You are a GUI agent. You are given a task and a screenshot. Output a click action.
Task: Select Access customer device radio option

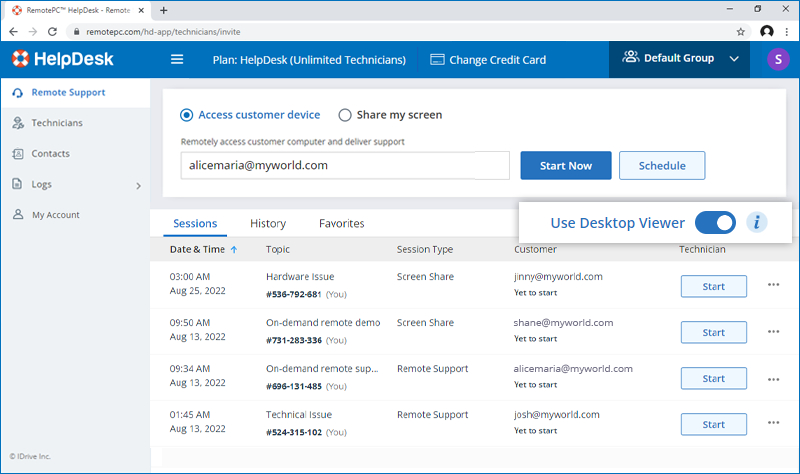click(187, 115)
